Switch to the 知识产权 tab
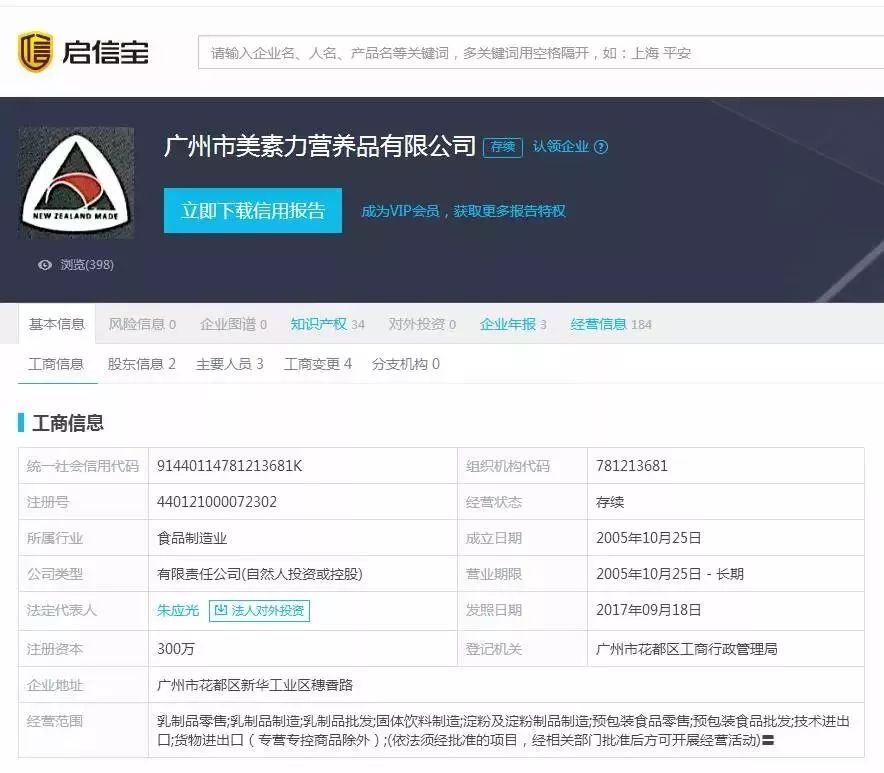 (328, 324)
